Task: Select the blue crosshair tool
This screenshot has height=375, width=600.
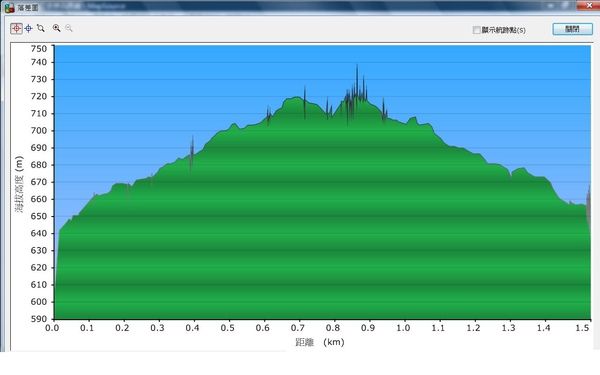Action: click(x=29, y=28)
